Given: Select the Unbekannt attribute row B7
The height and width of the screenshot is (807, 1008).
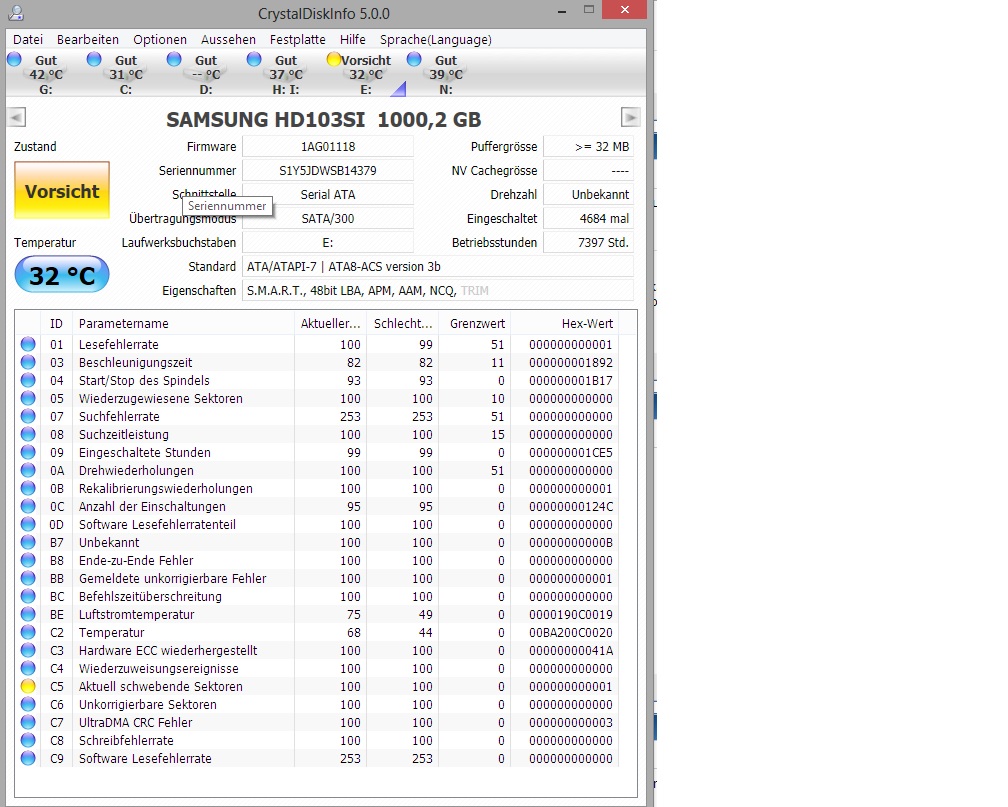Looking at the screenshot, I should coord(318,542).
